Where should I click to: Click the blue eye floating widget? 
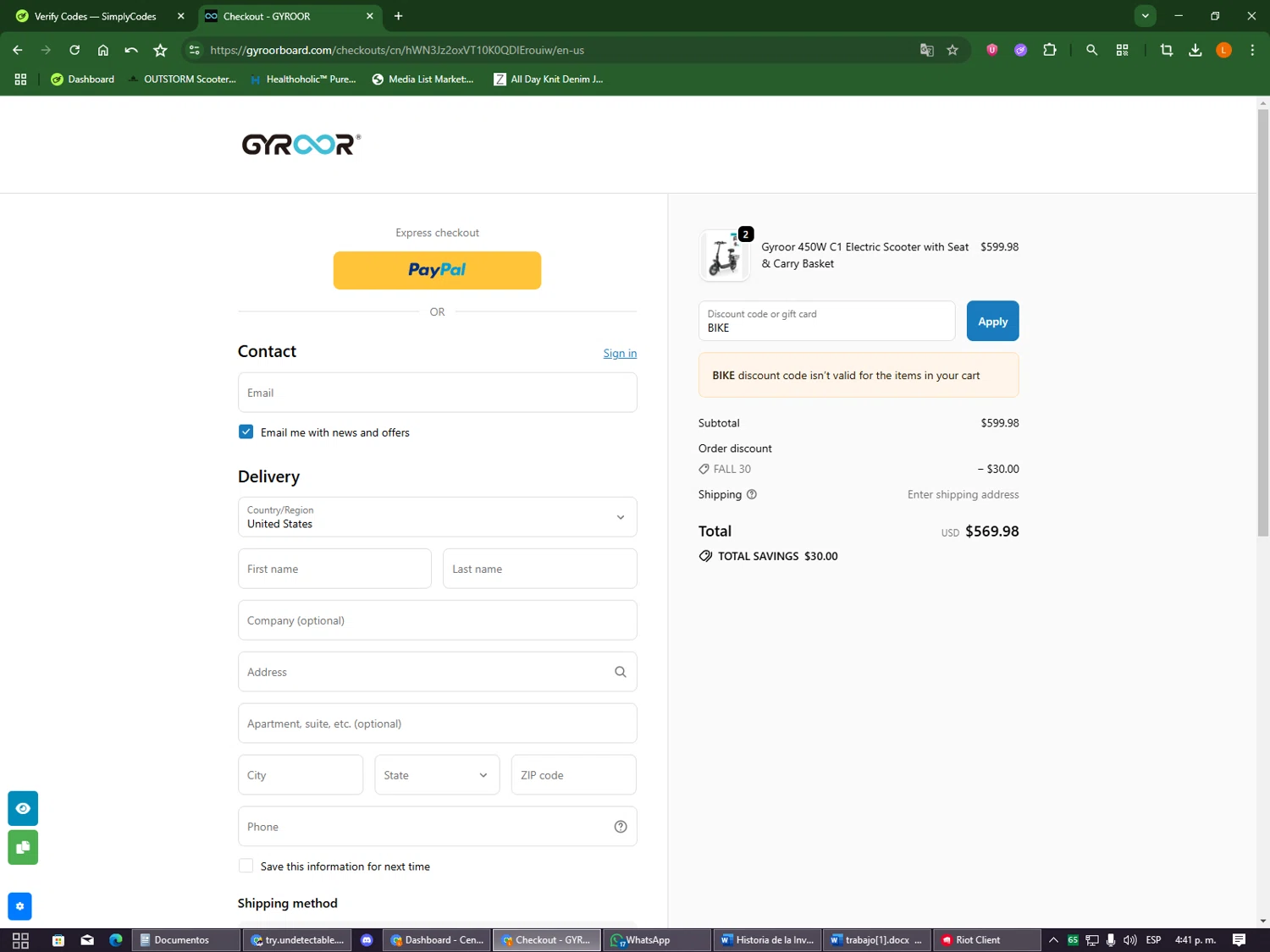(x=23, y=808)
